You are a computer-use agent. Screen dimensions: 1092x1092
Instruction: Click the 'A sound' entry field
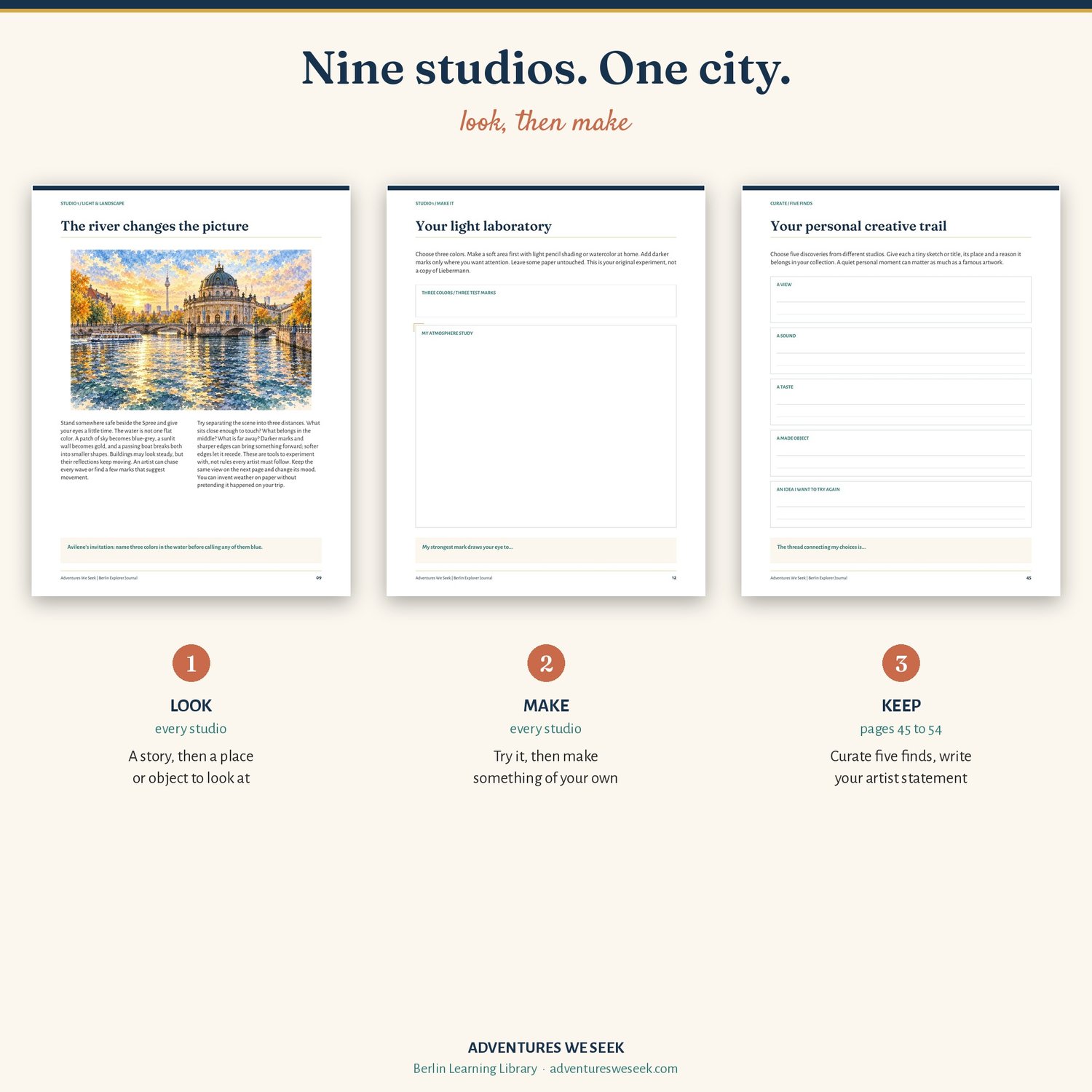coord(901,350)
